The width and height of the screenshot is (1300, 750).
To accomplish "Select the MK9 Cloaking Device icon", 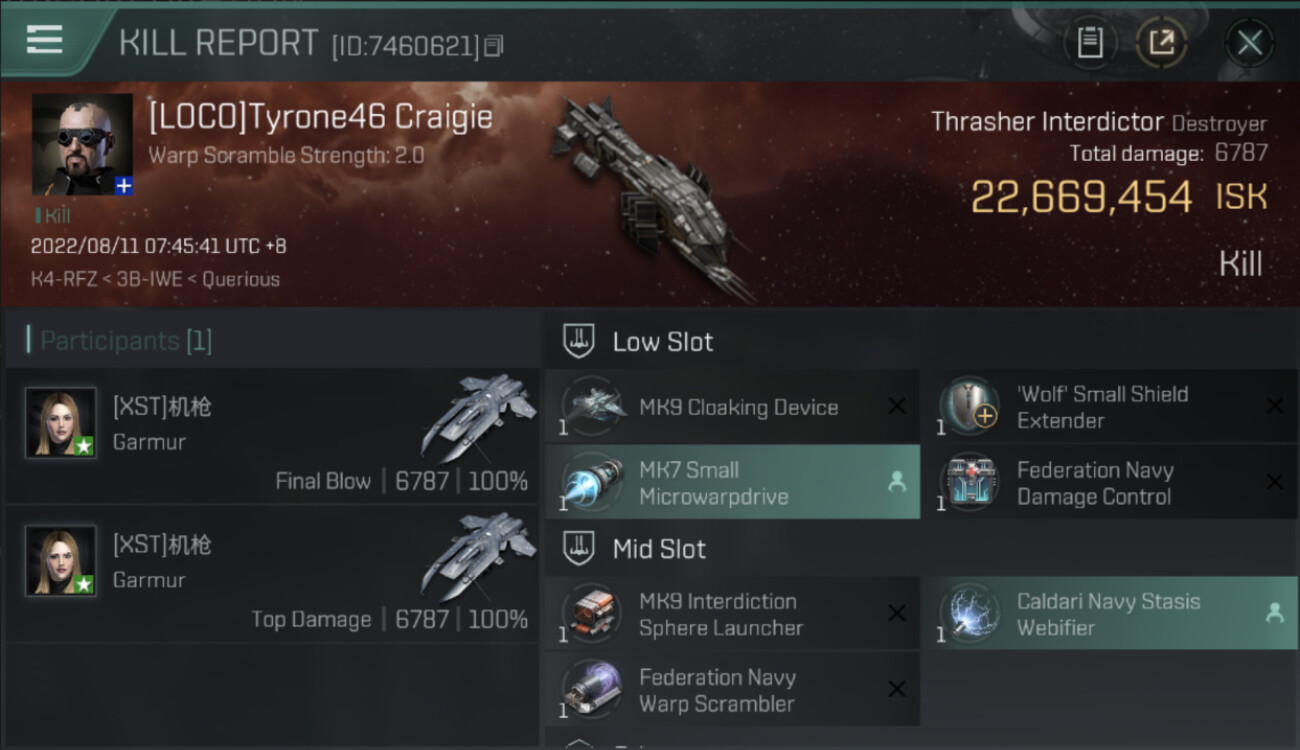I will [593, 406].
